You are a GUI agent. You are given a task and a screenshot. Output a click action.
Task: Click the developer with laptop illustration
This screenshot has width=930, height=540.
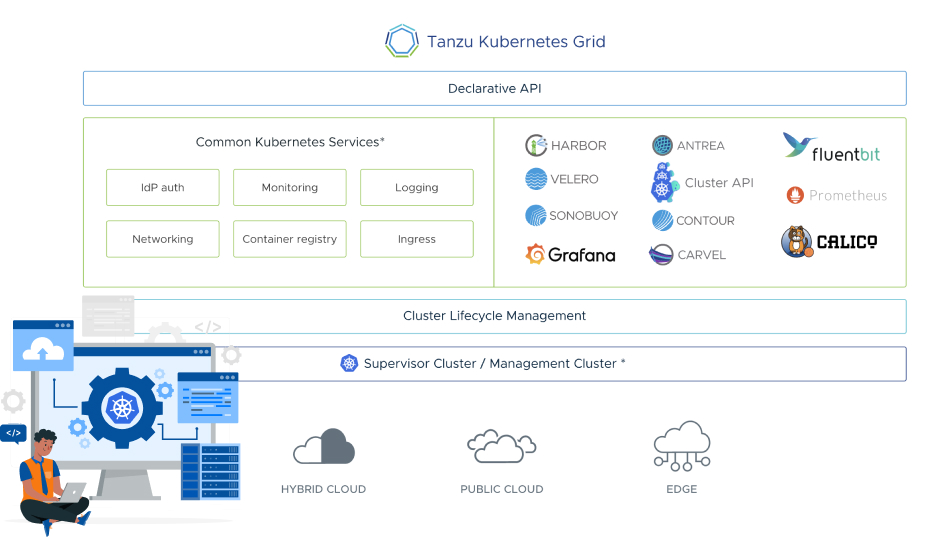pos(53,482)
